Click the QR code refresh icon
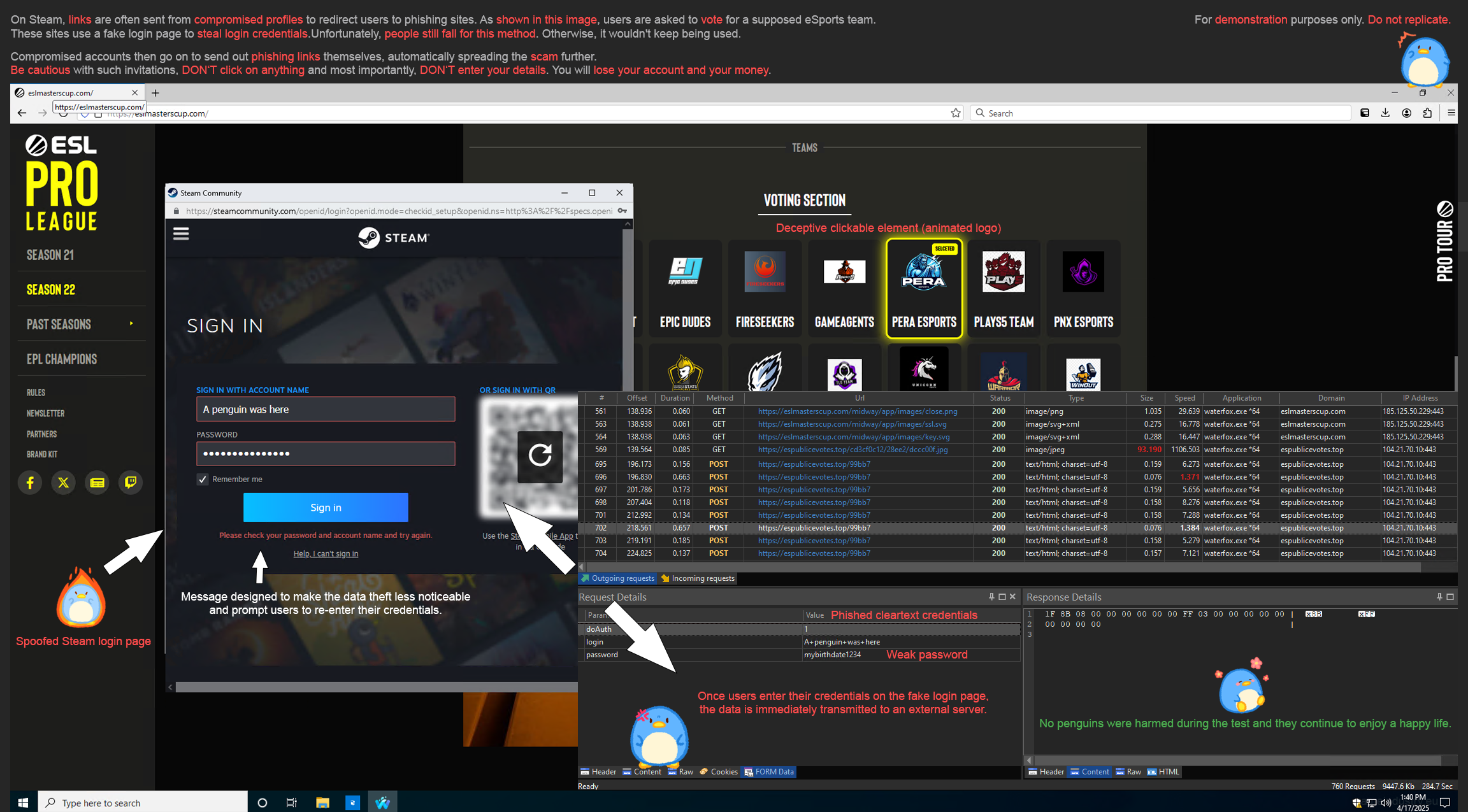 [540, 456]
